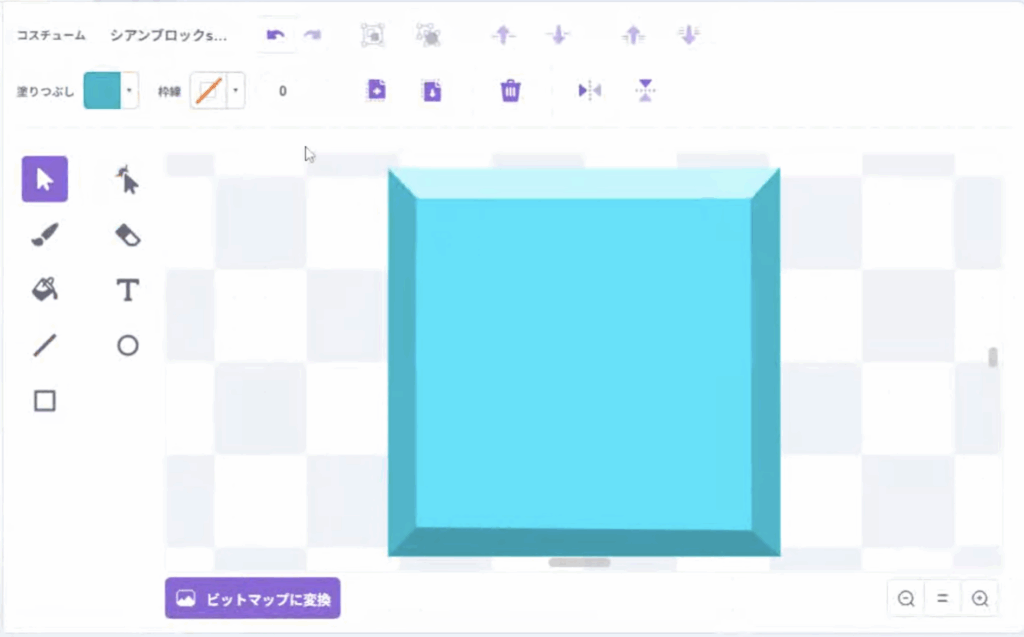Delete selection with trash icon
This screenshot has height=637, width=1024.
(x=510, y=91)
